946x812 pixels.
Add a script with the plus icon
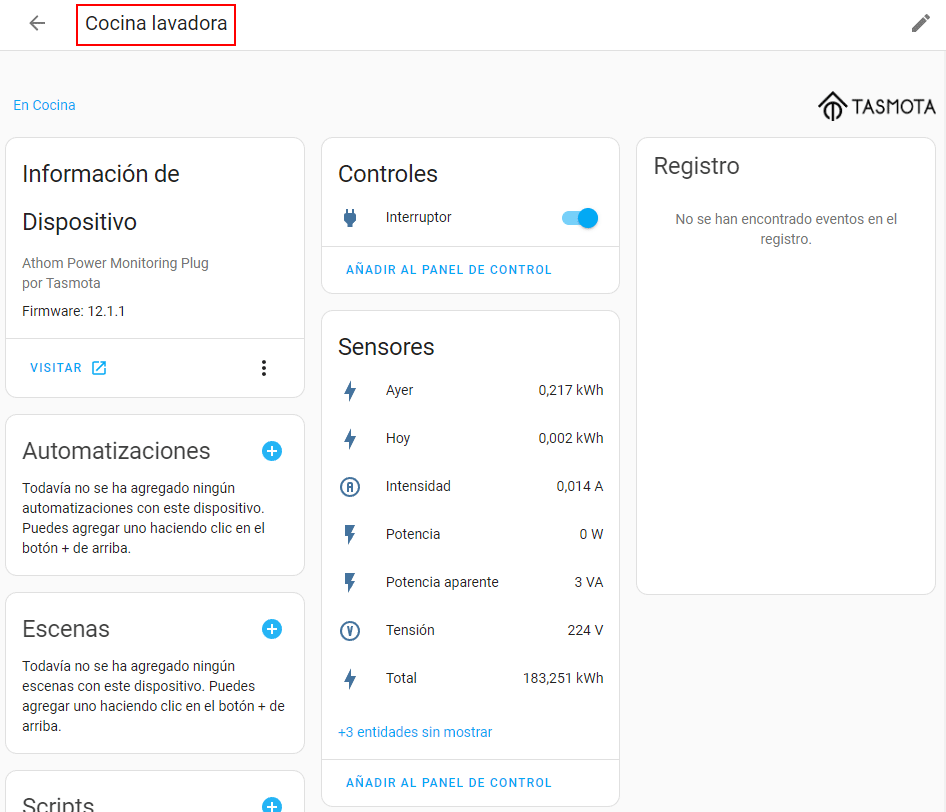click(x=272, y=805)
